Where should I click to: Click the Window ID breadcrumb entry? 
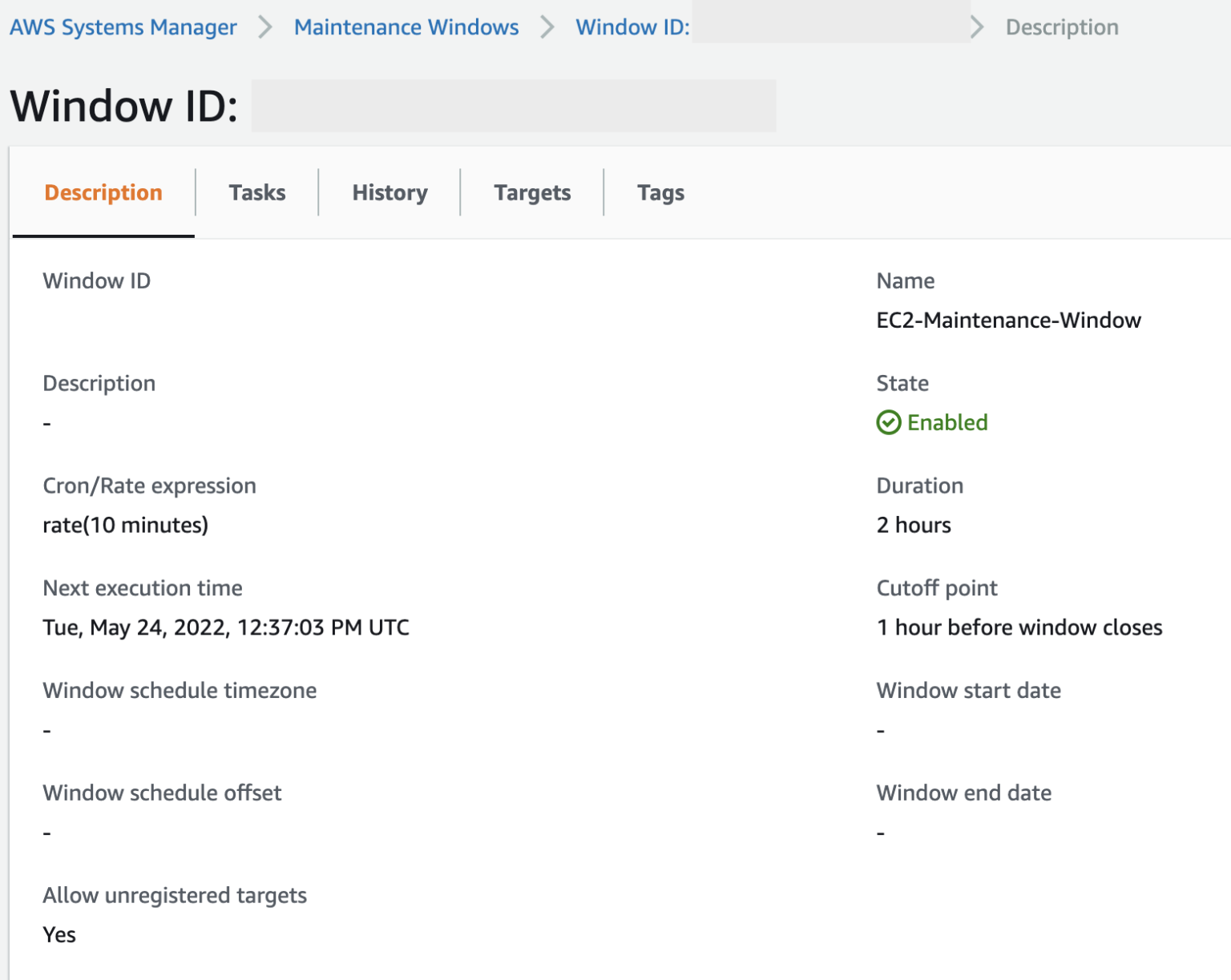point(633,26)
